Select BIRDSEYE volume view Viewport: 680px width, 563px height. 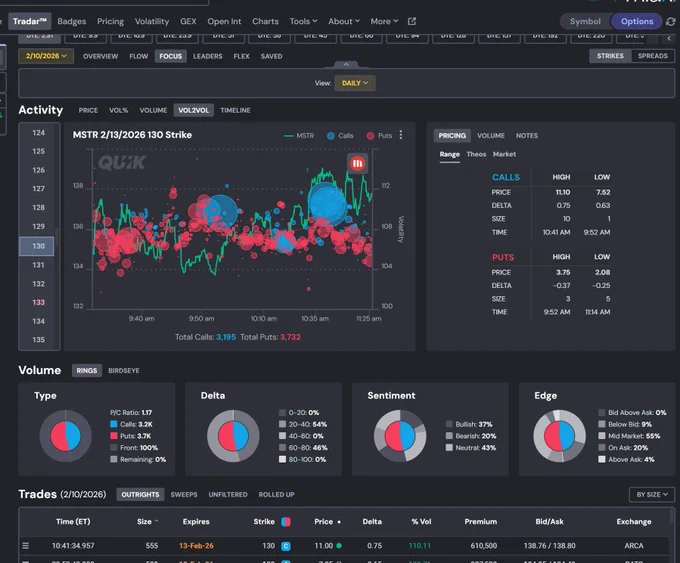pos(124,371)
